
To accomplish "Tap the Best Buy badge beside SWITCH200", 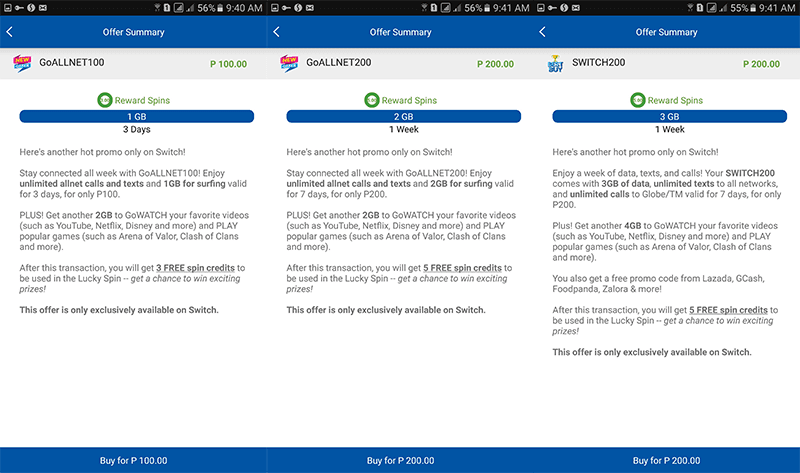I will [x=555, y=64].
